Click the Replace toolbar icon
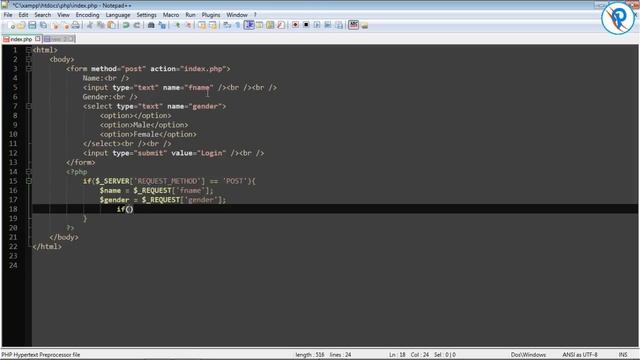Viewport: 640px width, 360px height. click(162, 25)
